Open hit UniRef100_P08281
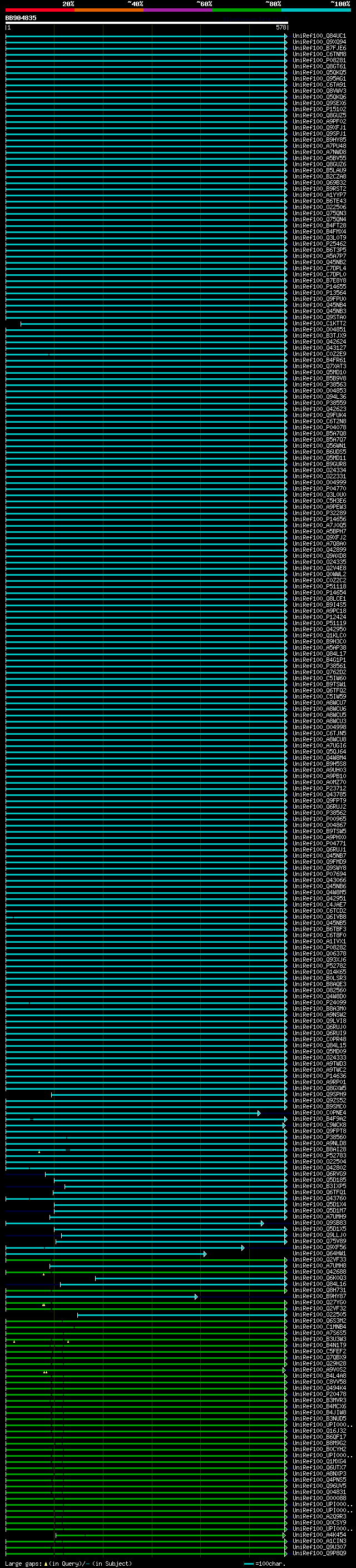Viewport: 356px width, 1568px height. (x=319, y=60)
